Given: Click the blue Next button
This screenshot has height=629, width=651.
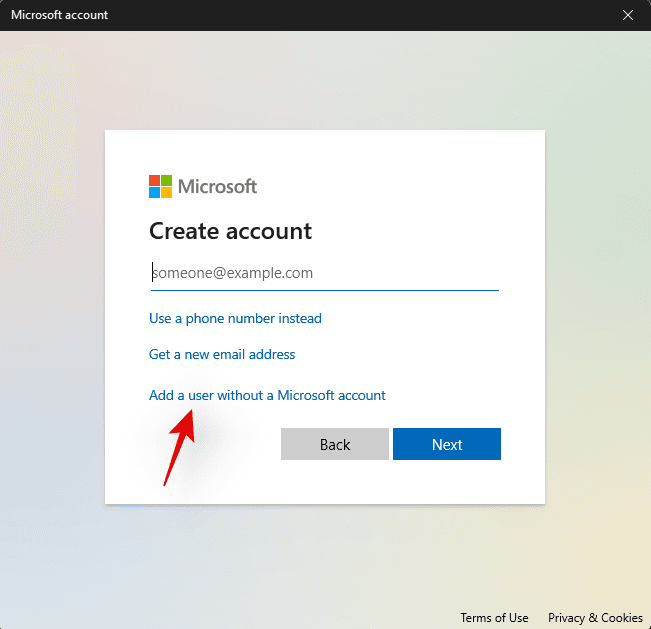Looking at the screenshot, I should coord(447,444).
